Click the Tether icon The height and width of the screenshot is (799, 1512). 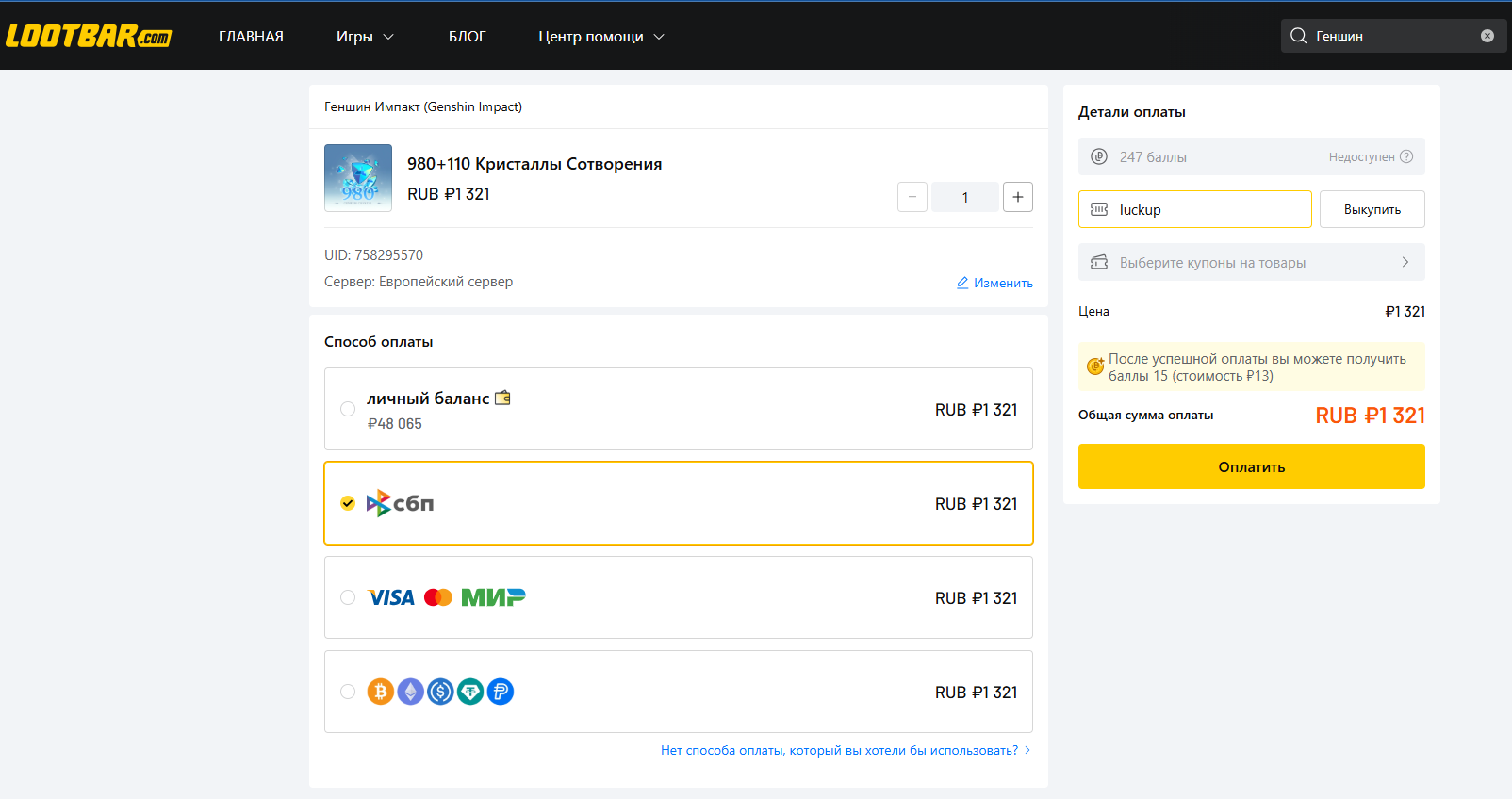(x=470, y=692)
